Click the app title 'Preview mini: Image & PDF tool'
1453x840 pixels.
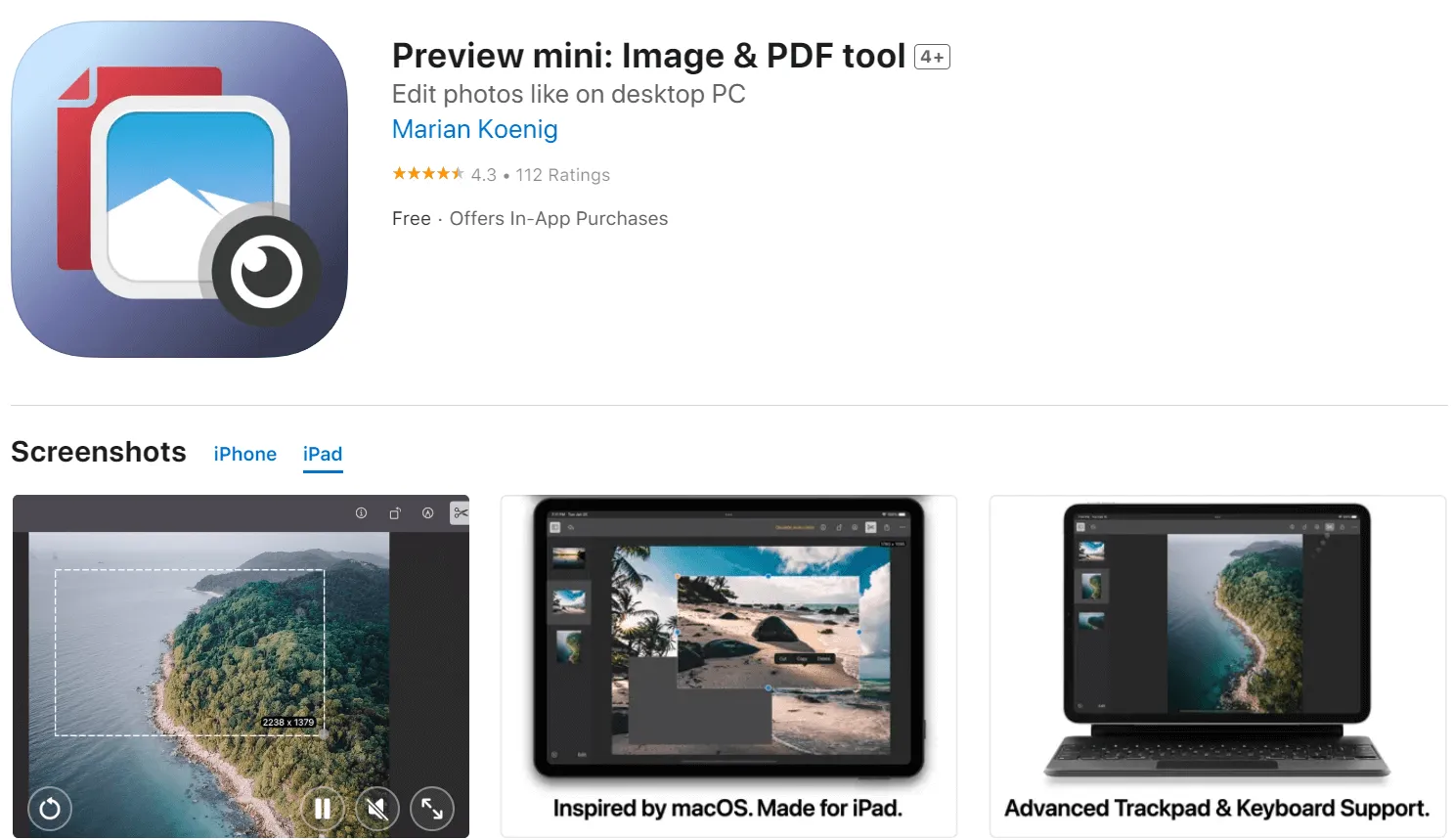pos(648,56)
